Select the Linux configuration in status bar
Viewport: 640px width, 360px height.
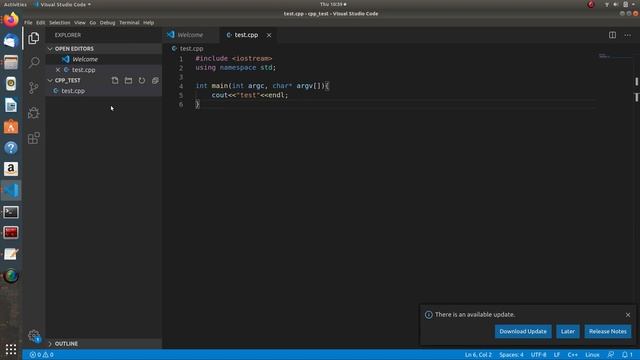(592, 355)
